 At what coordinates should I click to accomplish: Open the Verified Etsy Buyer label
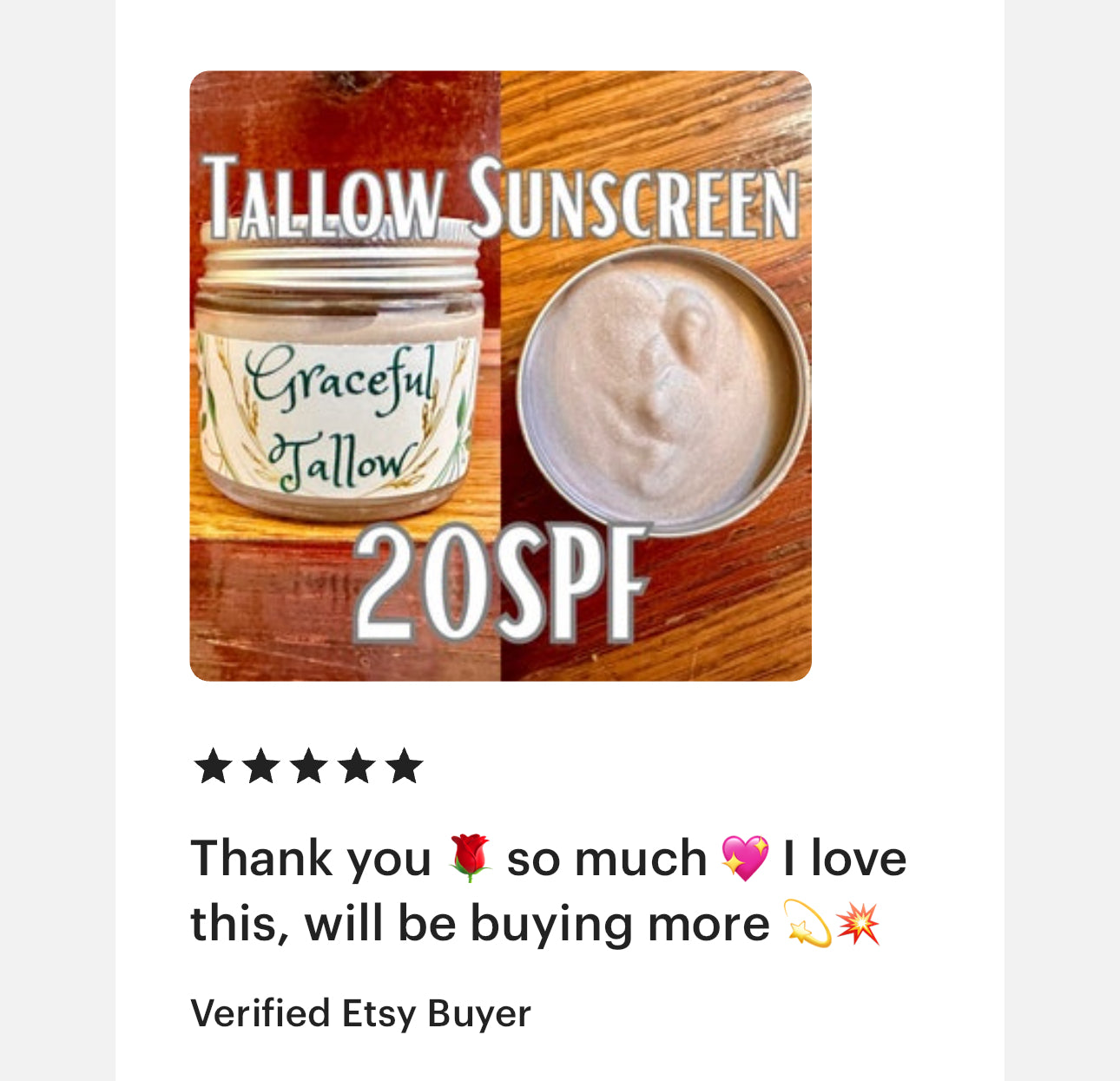360,1013
